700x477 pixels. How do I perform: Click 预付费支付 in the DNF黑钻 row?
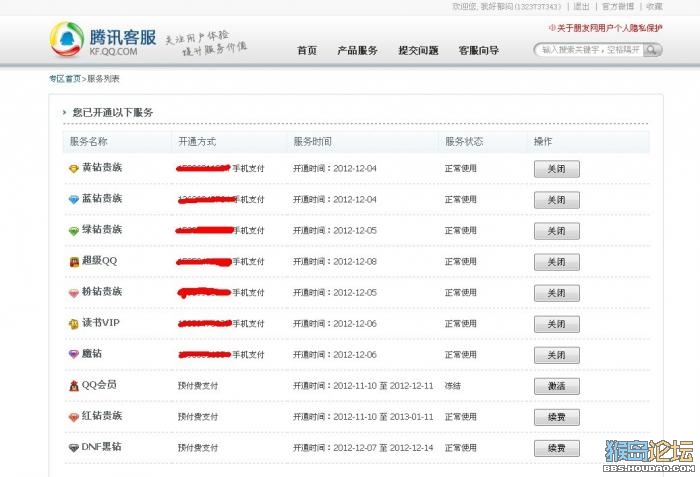click(x=198, y=448)
